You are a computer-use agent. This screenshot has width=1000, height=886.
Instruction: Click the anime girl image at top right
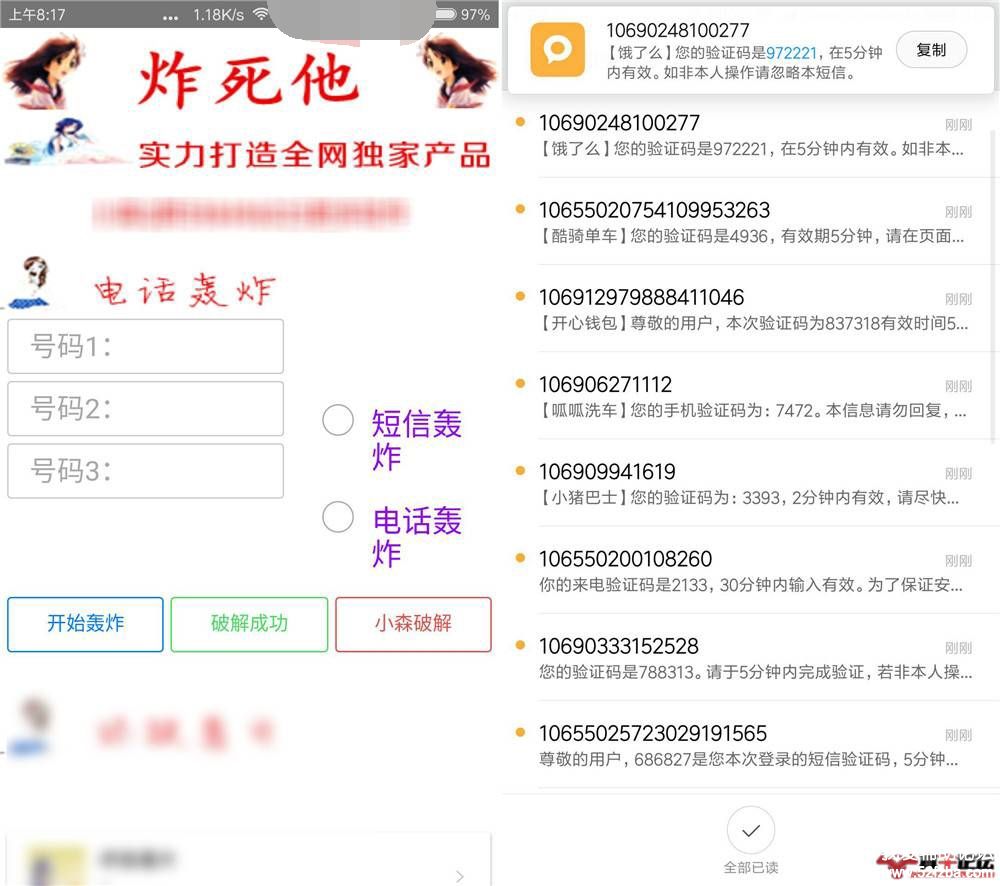pyautogui.click(x=457, y=70)
